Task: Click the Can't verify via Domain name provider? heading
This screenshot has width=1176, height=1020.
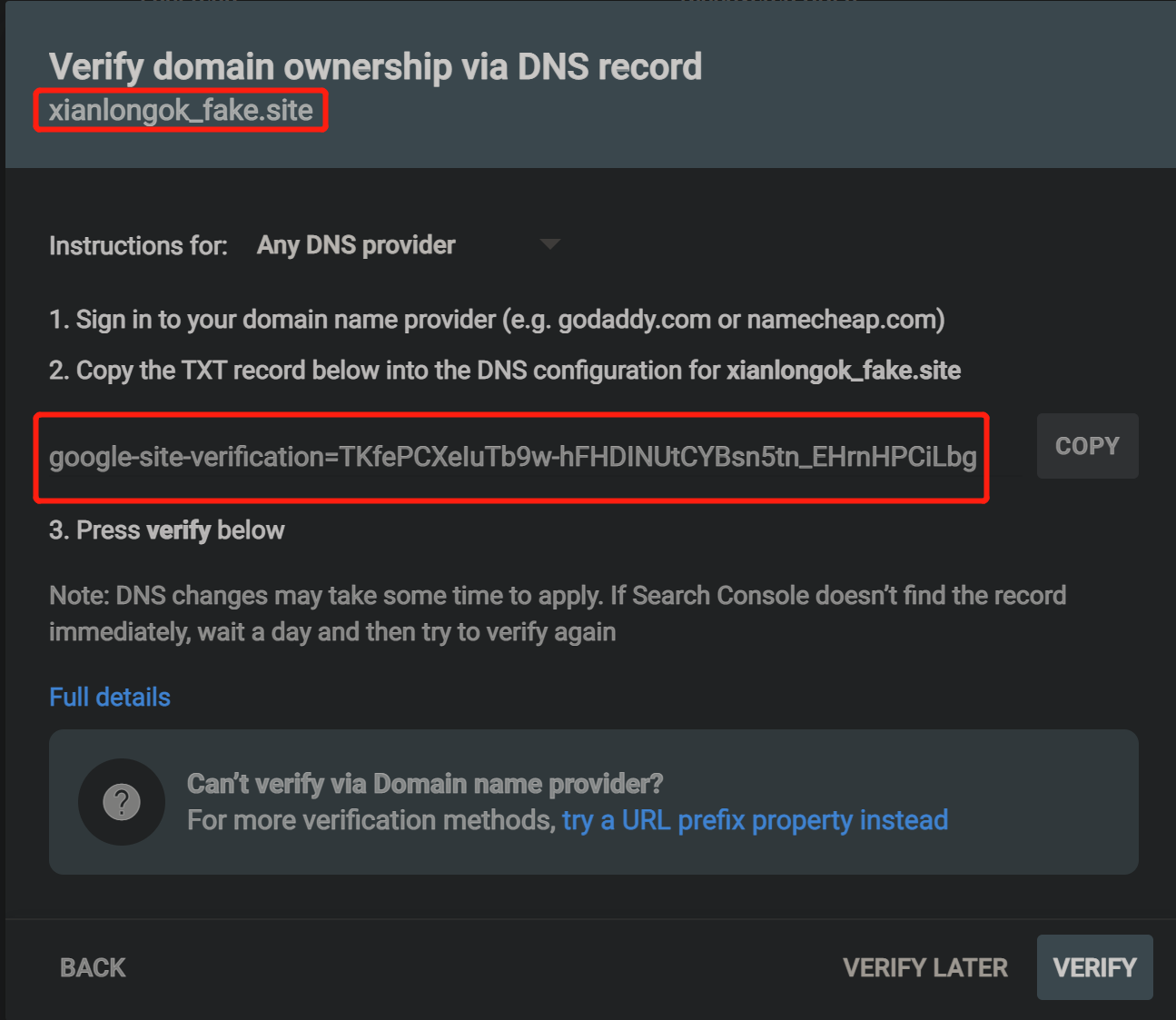Action: (x=425, y=784)
